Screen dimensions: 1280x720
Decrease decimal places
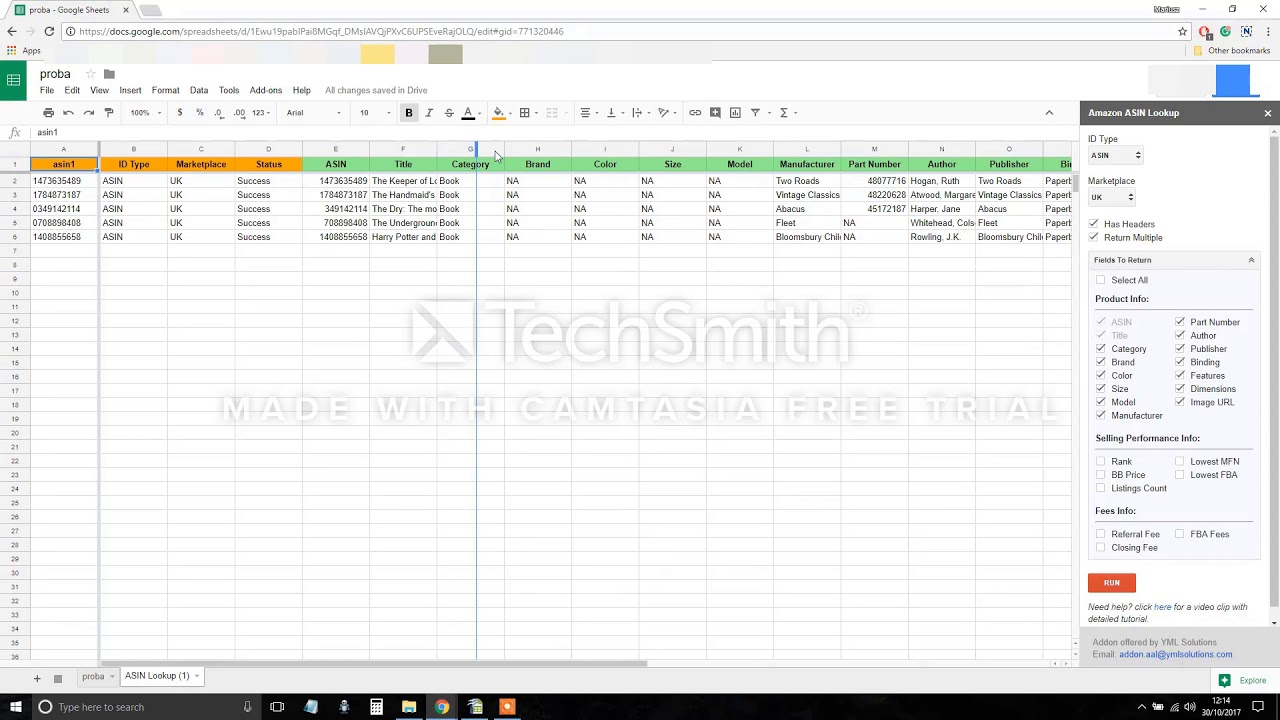point(219,113)
